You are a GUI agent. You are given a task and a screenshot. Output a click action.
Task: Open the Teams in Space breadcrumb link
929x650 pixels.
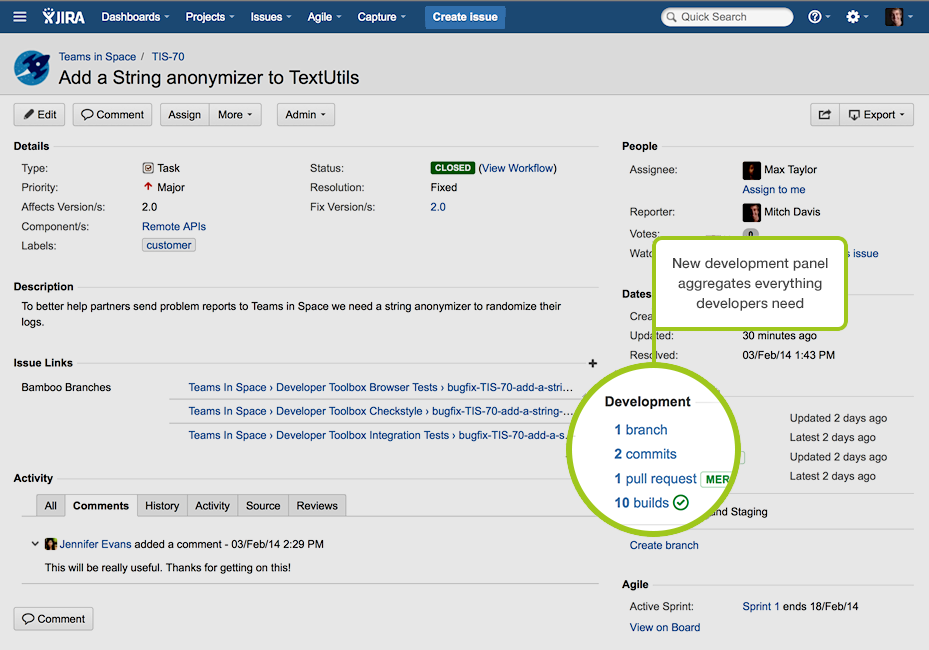tap(97, 56)
